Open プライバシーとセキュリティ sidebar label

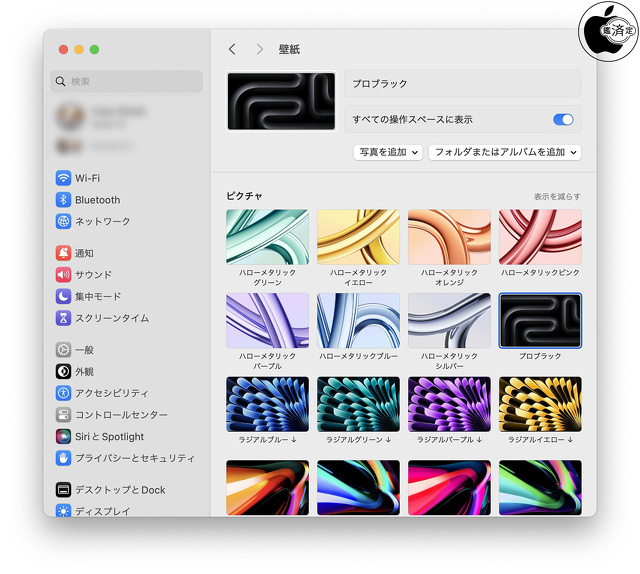135,458
